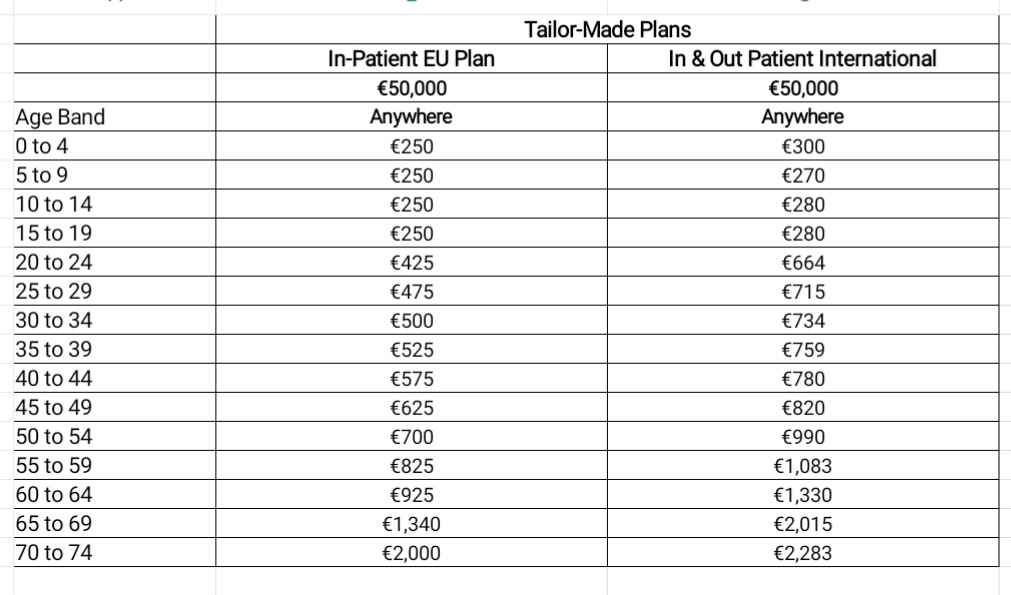Click the €1,083 price cell
This screenshot has height=595, width=1011.
coord(802,466)
